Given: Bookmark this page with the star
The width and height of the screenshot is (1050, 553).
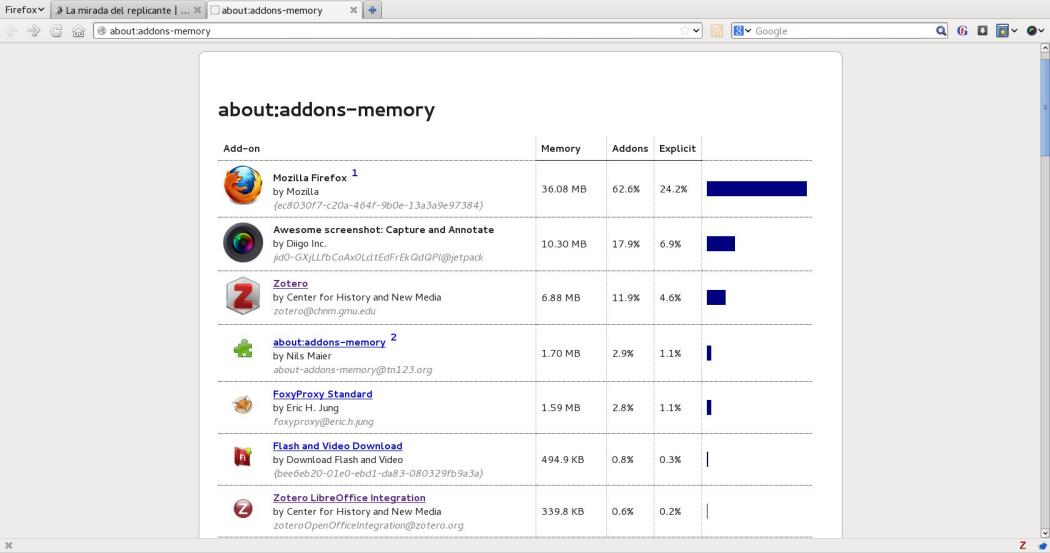Looking at the screenshot, I should click(684, 31).
